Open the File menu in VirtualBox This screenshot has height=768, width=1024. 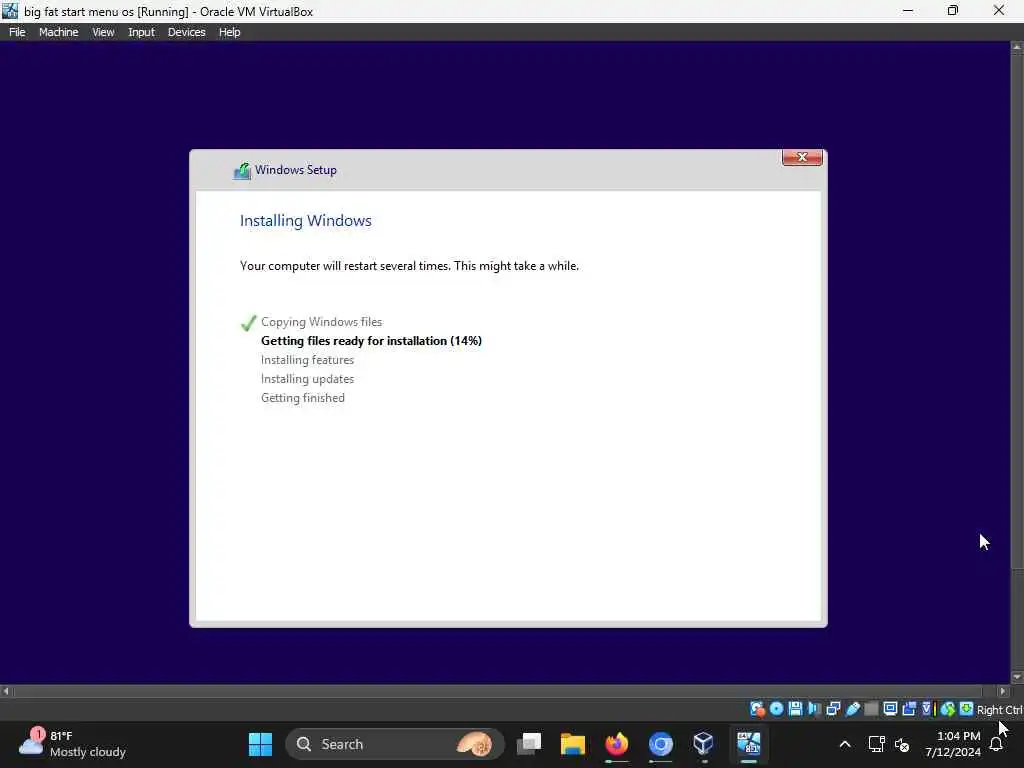[x=17, y=32]
